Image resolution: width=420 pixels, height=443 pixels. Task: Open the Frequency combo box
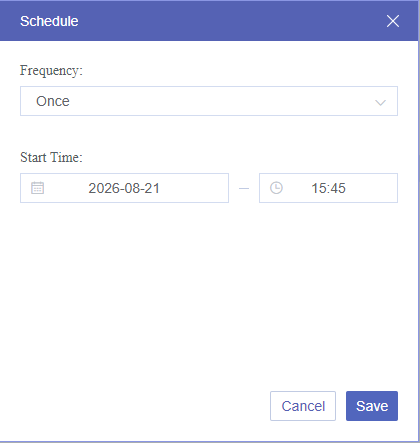(209, 101)
